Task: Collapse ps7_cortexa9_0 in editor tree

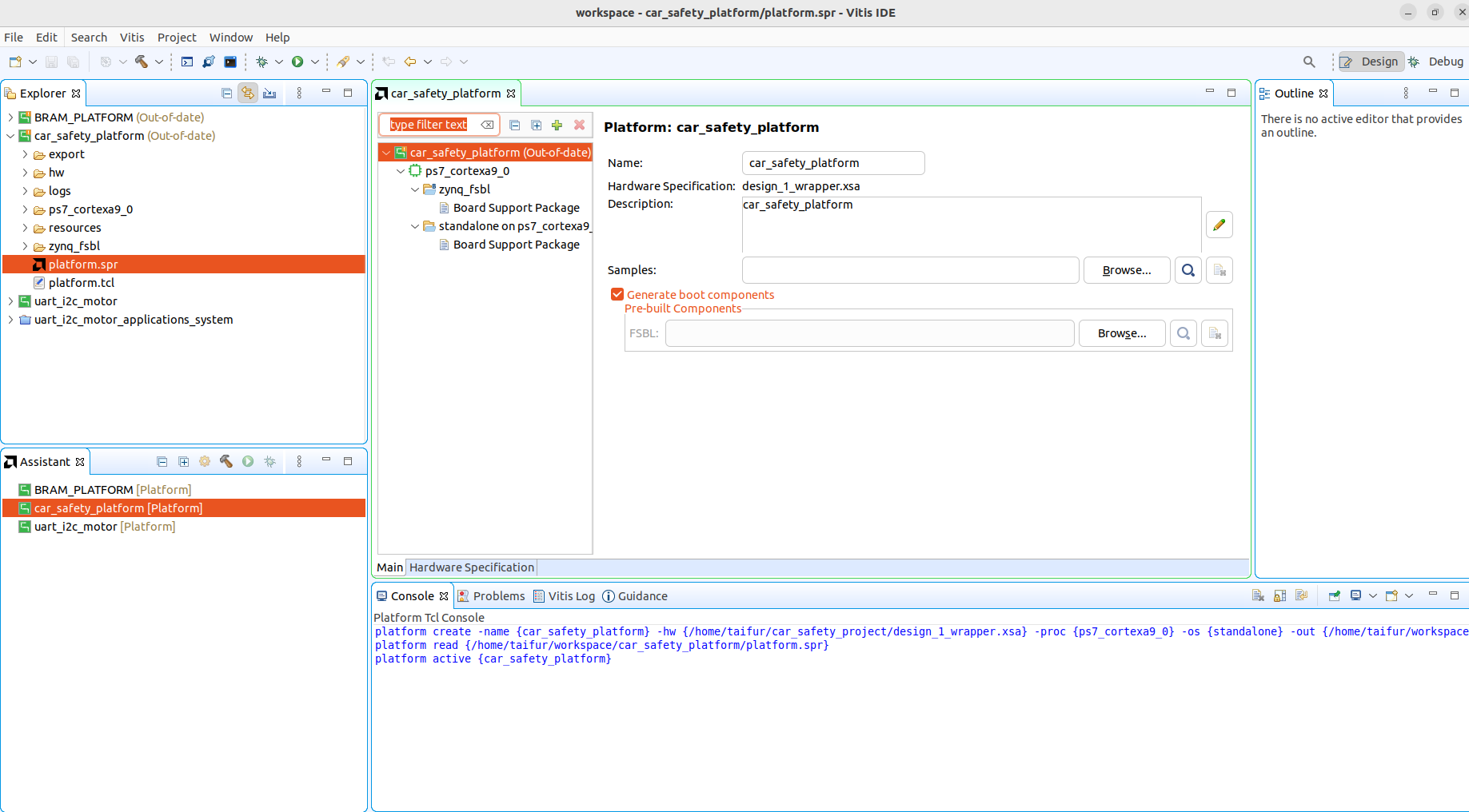Action: [401, 171]
